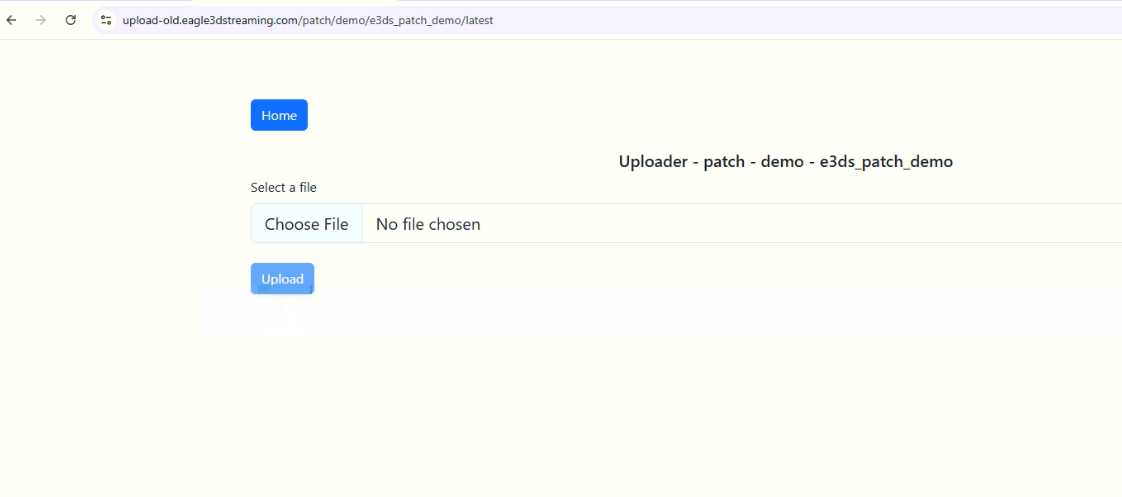Viewport: 1122px width, 497px height.
Task: Click the word "Uploader" in the heading
Action: click(x=651, y=162)
